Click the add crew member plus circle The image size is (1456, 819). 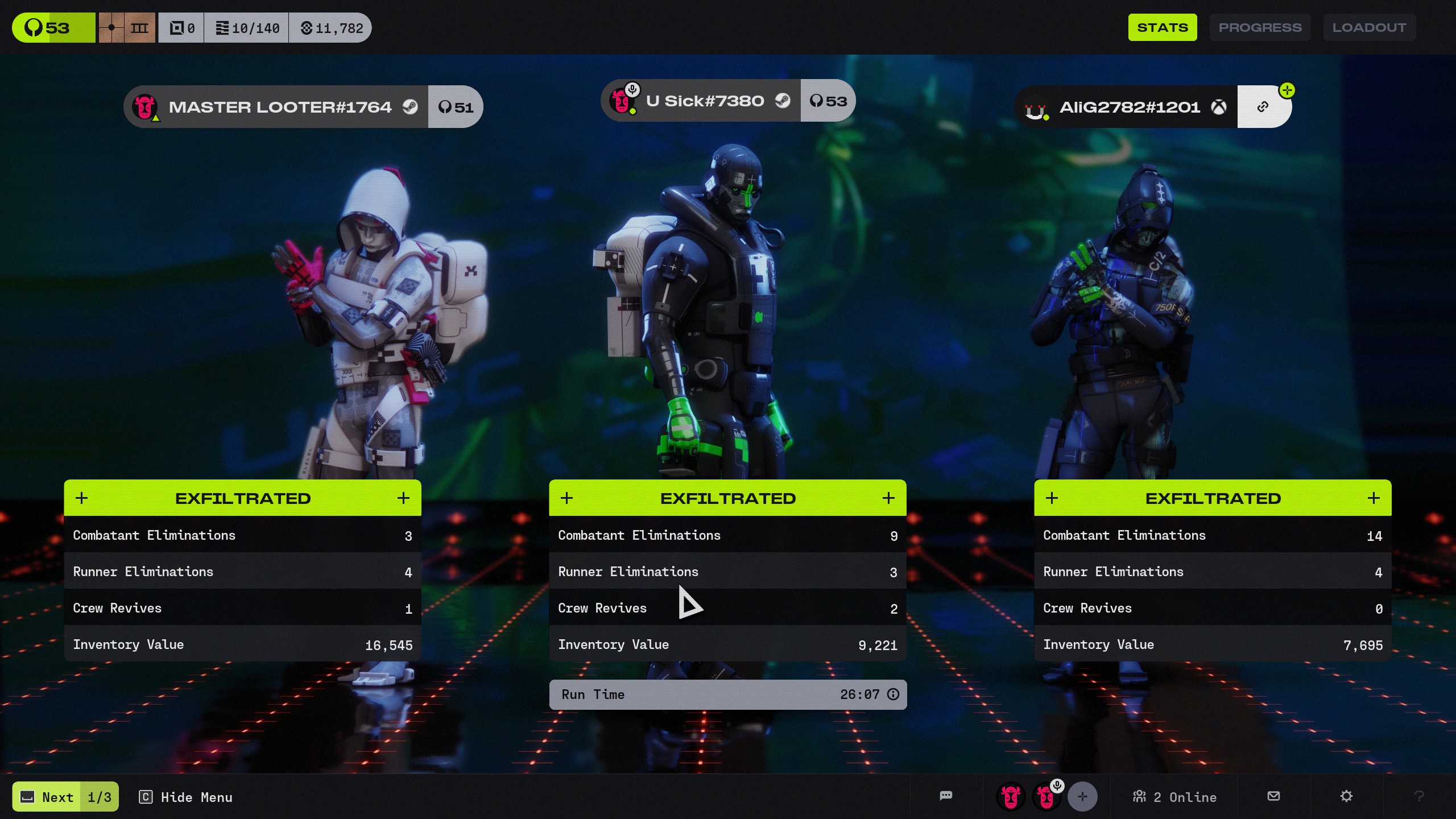coord(1082,797)
